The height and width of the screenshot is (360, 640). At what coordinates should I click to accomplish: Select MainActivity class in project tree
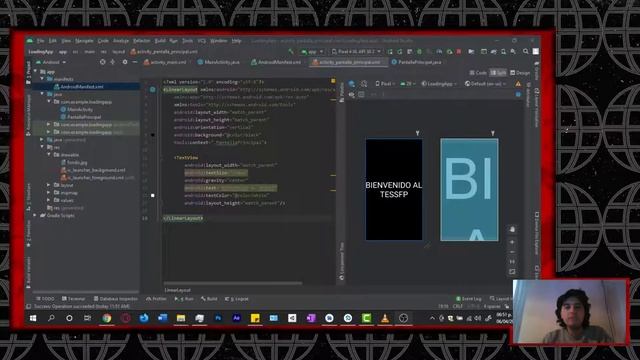pyautogui.click(x=77, y=109)
